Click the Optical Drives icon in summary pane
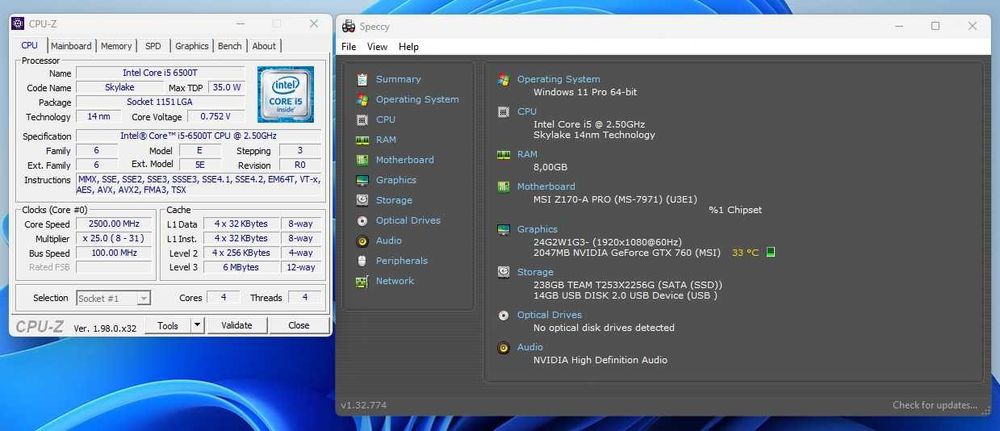 tap(504, 315)
